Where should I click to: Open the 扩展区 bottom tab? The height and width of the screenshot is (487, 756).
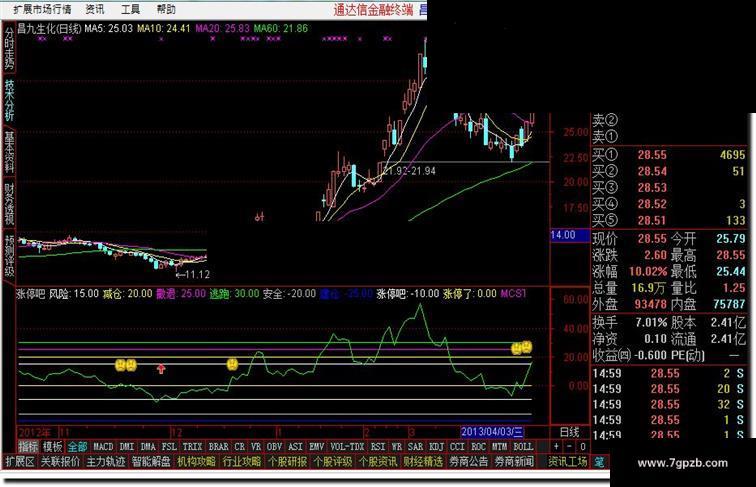20,461
